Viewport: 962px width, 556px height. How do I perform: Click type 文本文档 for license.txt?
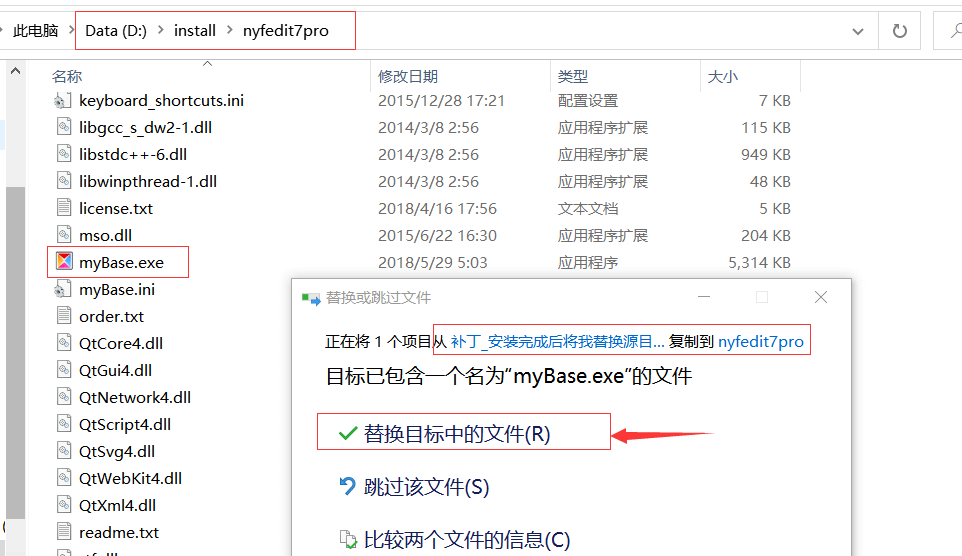pyautogui.click(x=588, y=209)
